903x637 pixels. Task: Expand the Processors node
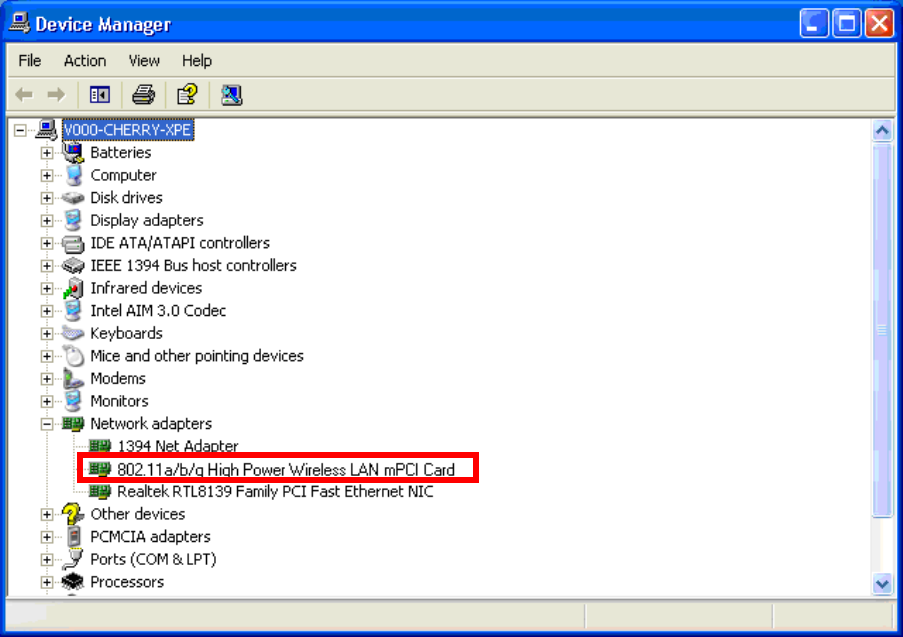(47, 582)
